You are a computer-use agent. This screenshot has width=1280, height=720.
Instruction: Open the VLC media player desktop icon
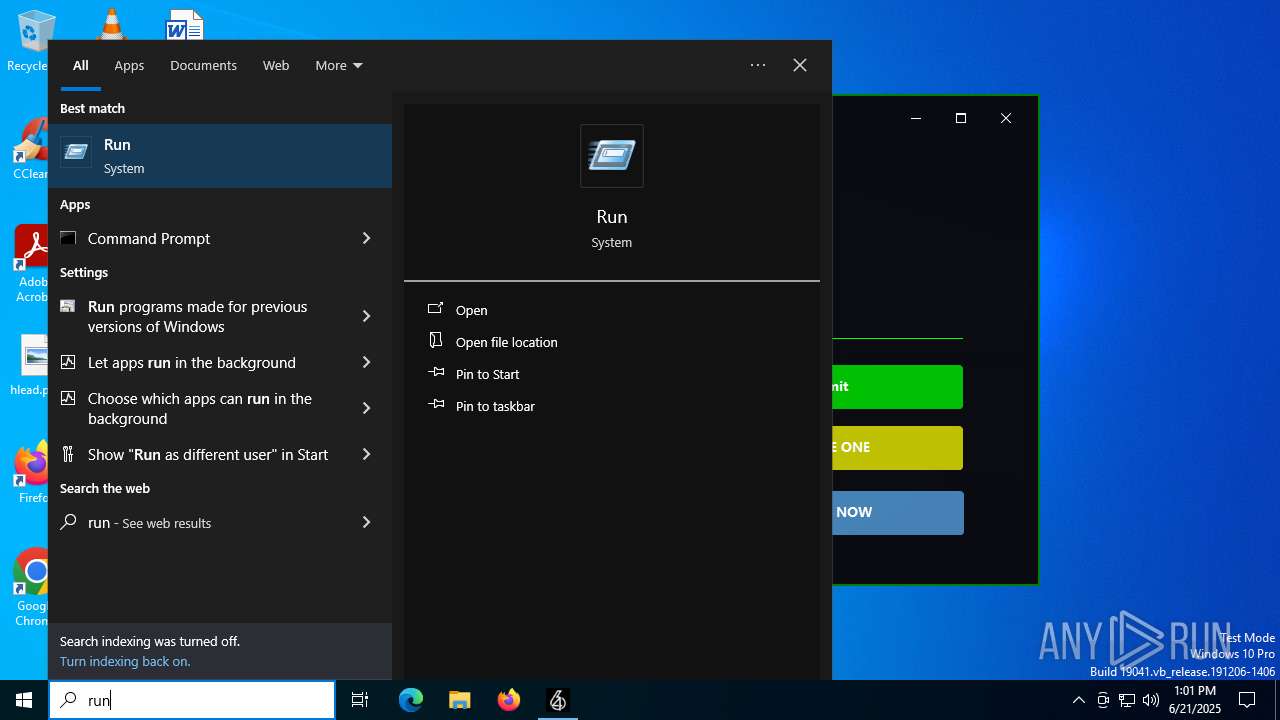coord(111,24)
